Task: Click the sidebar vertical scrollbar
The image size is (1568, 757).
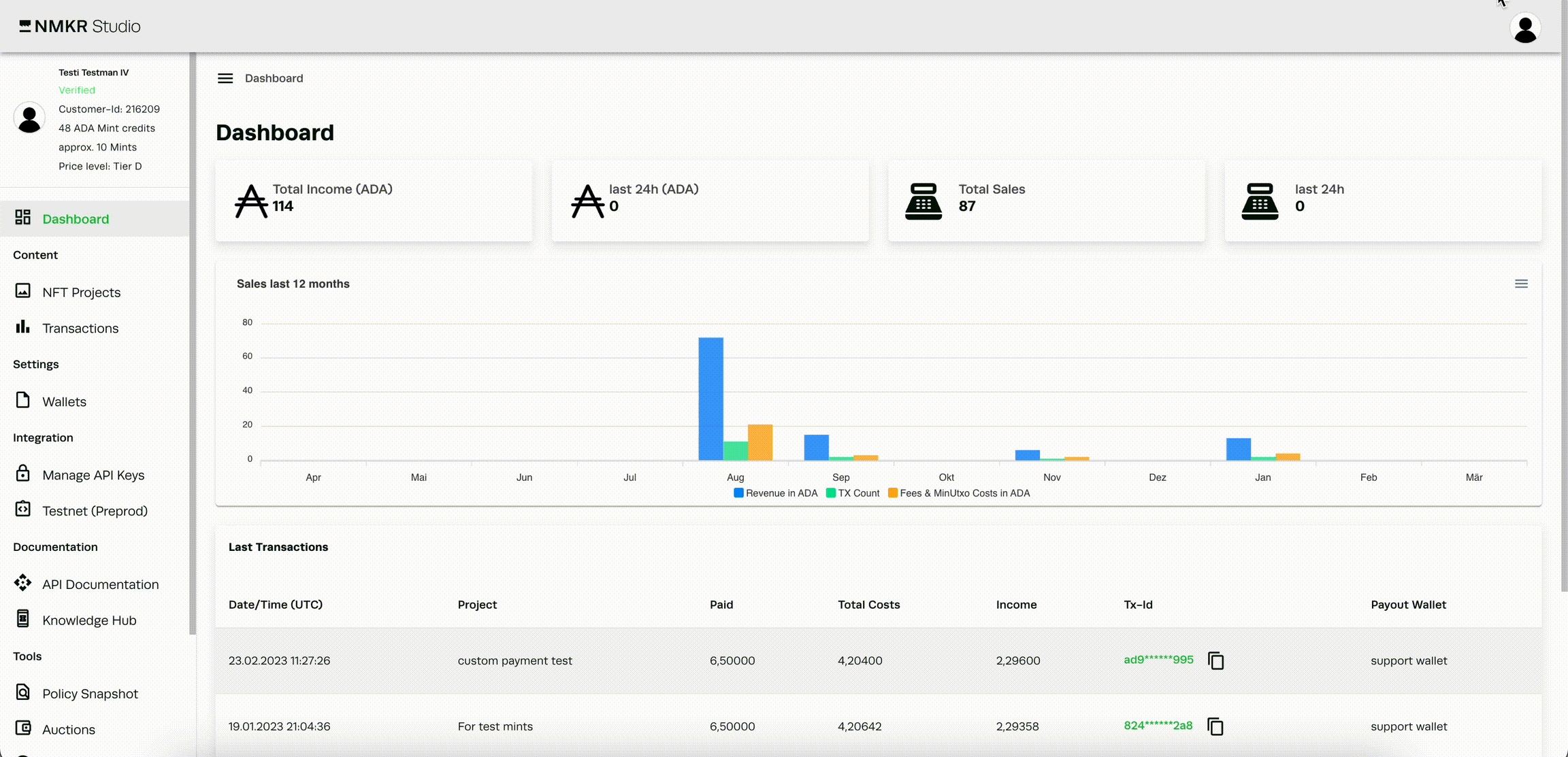Action: 193,340
